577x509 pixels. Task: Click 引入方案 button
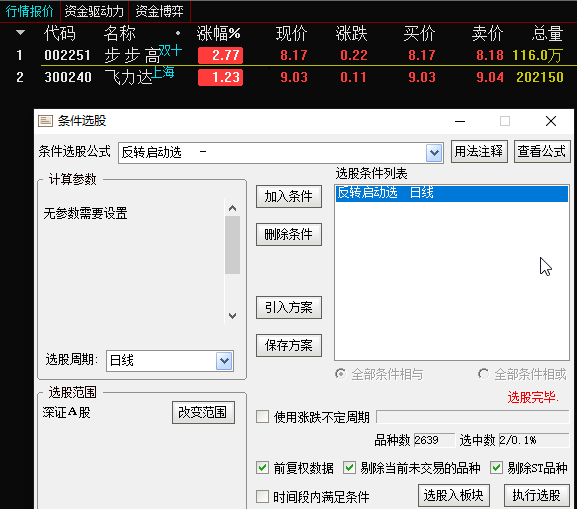coord(289,307)
